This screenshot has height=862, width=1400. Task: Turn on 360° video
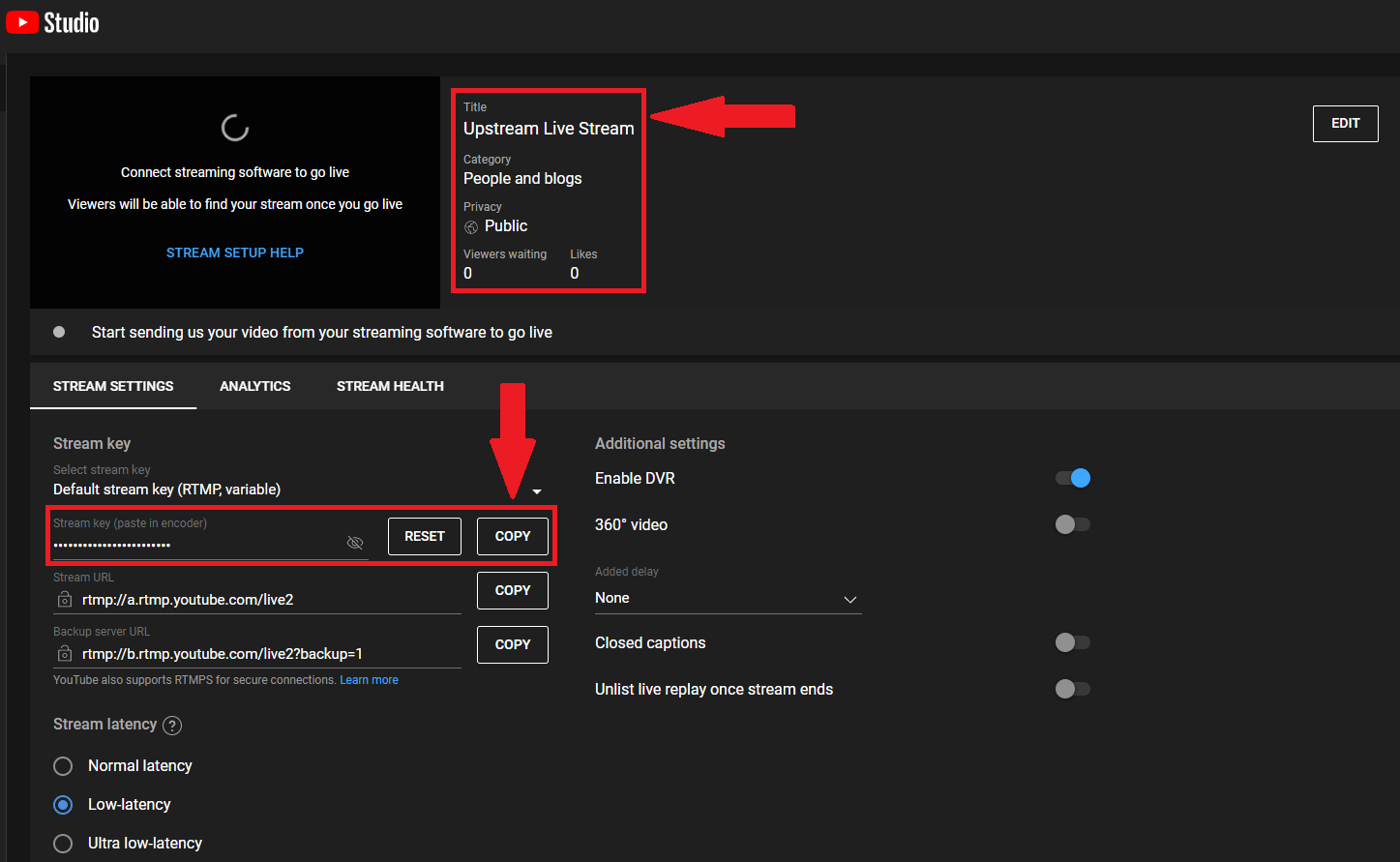click(x=1072, y=523)
